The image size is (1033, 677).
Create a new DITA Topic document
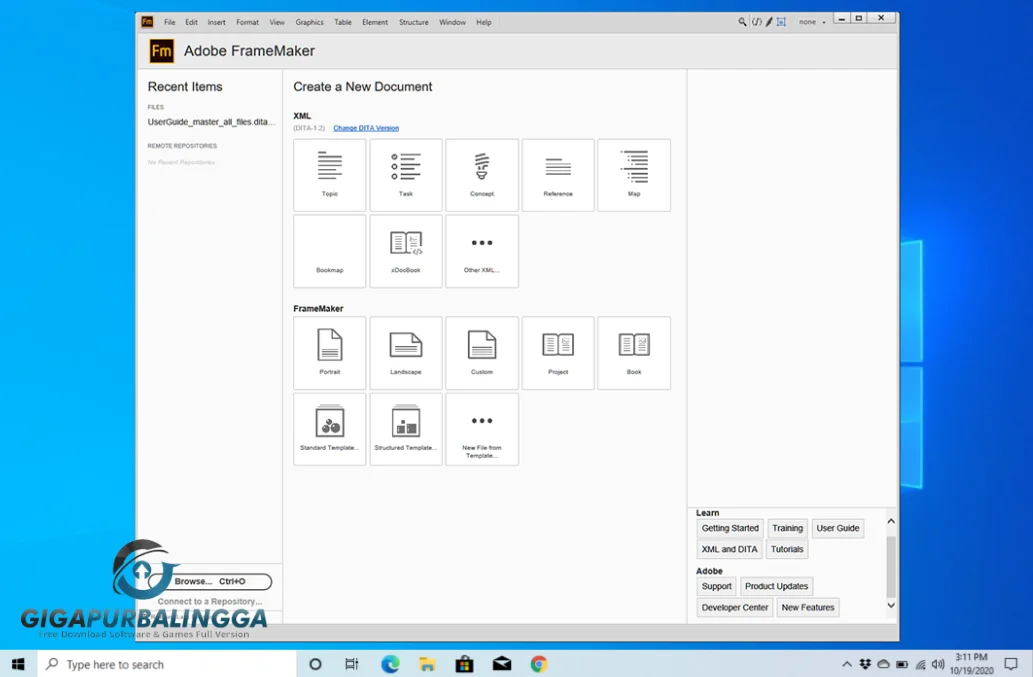pos(329,175)
